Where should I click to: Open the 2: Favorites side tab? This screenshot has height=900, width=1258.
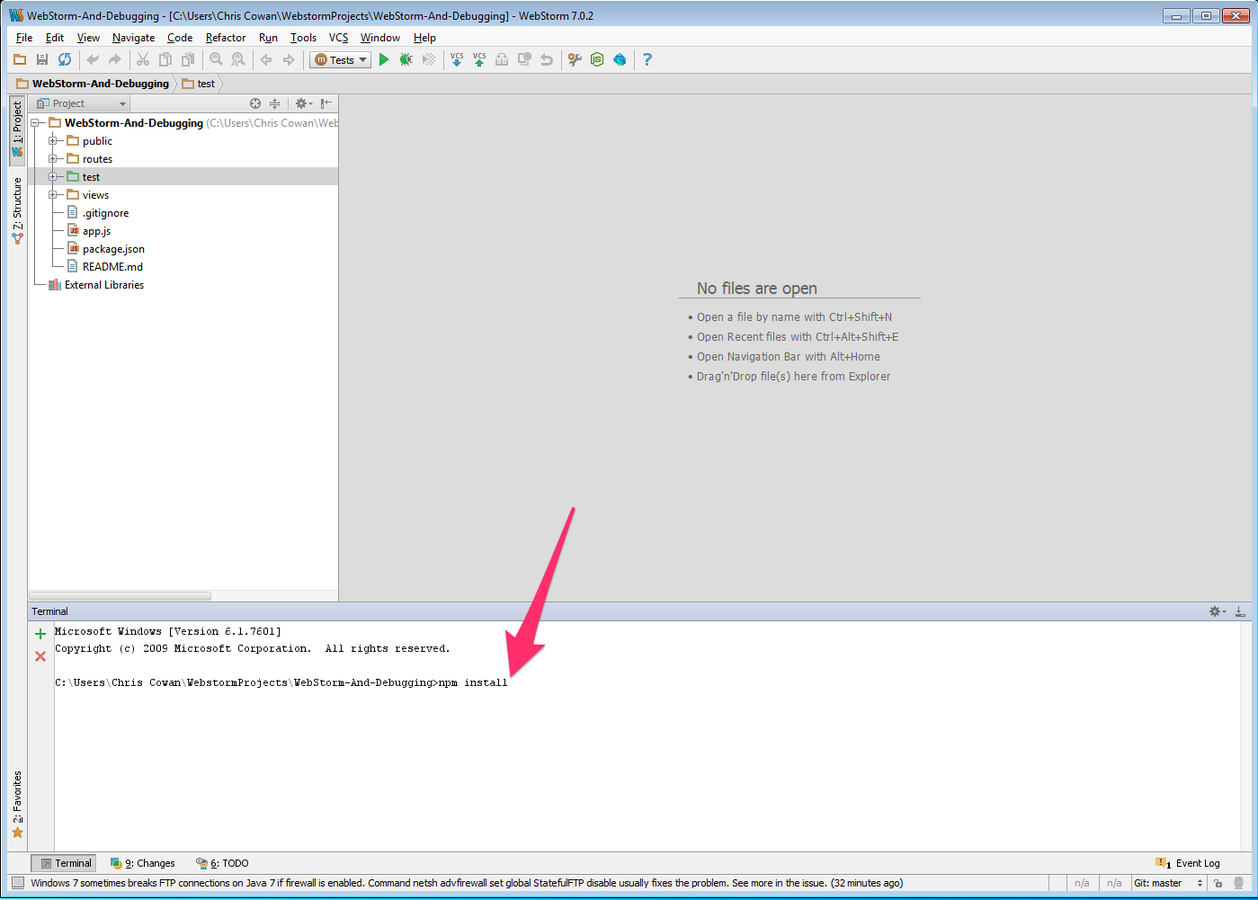tap(17, 805)
